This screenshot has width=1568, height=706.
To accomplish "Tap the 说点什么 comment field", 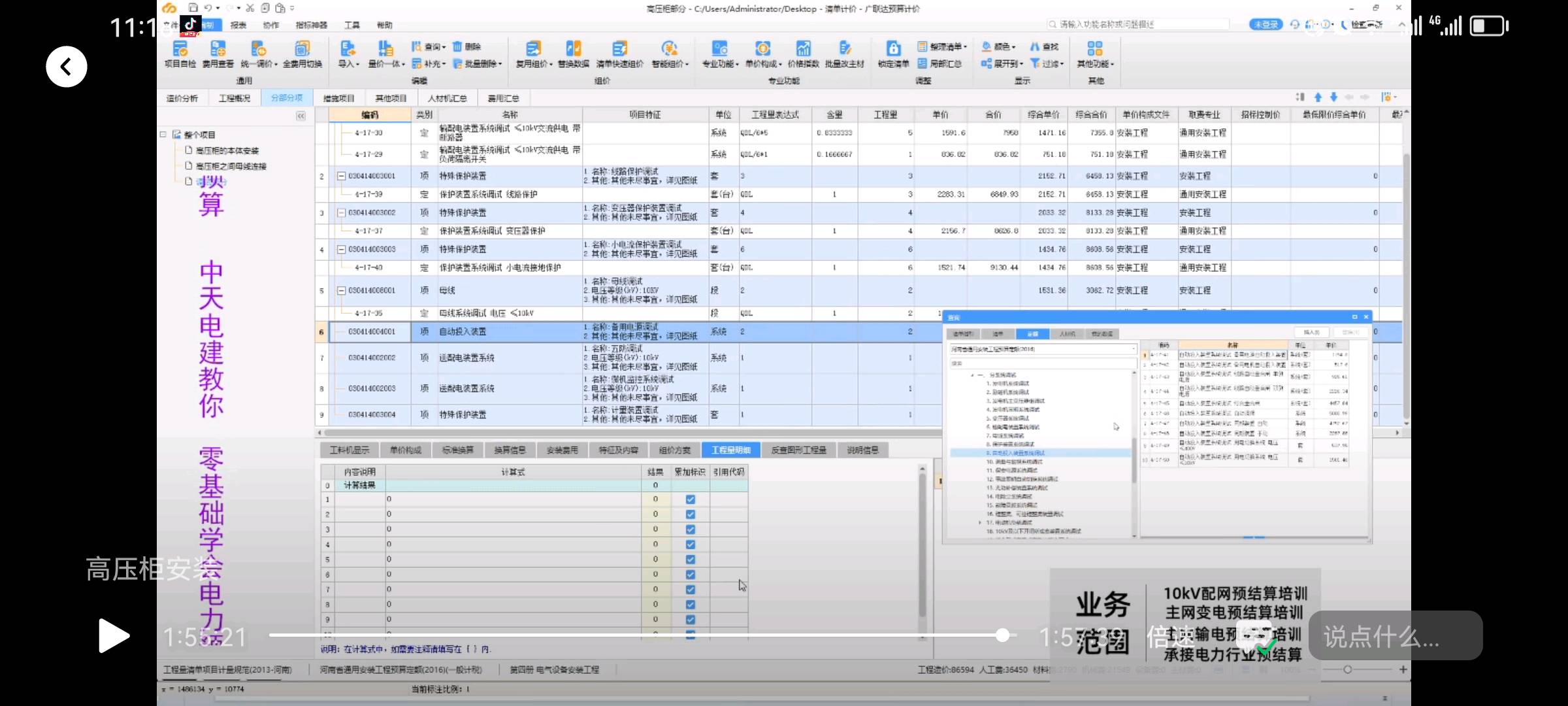I will [1396, 635].
